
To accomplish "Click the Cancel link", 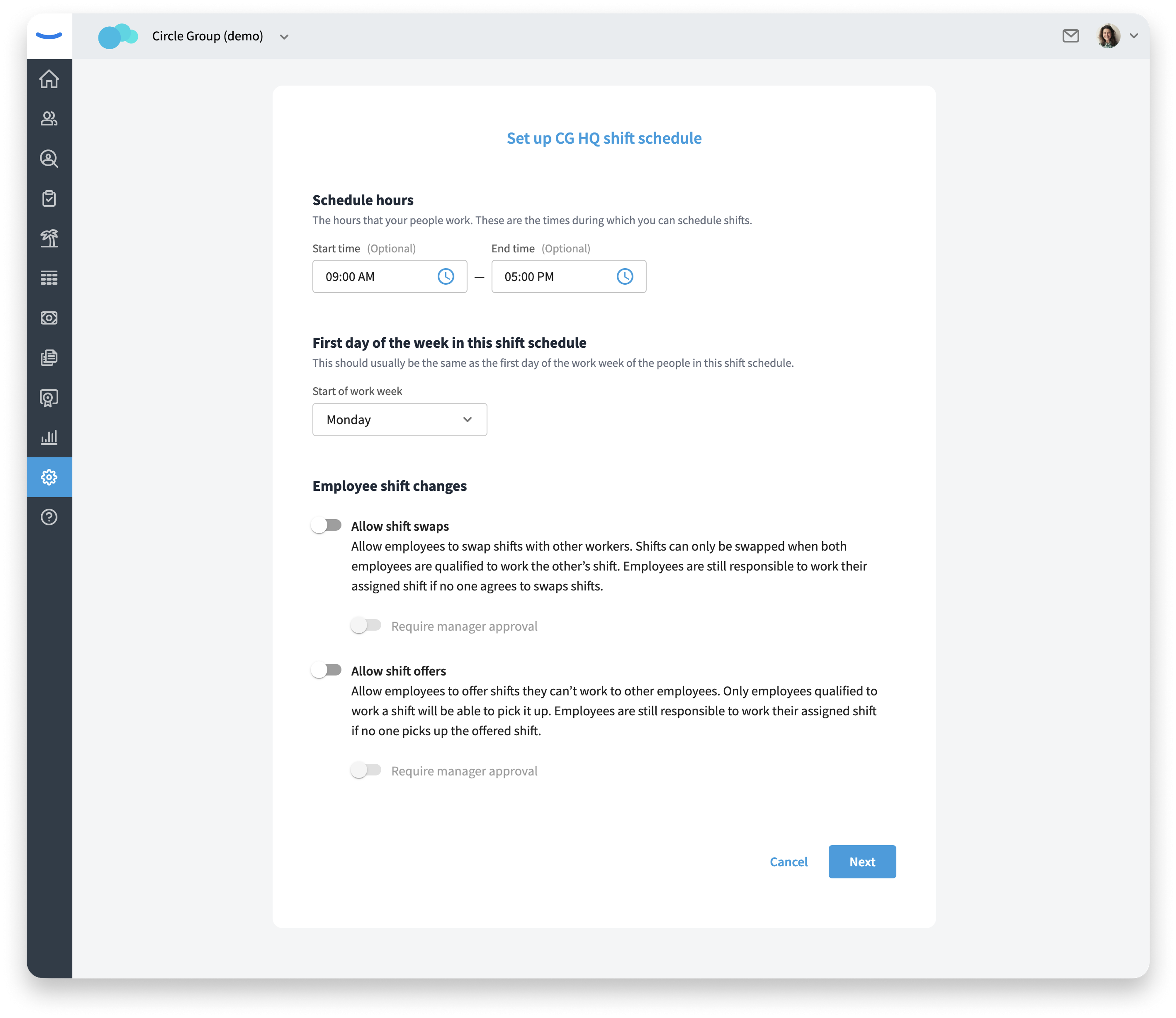I will click(788, 861).
